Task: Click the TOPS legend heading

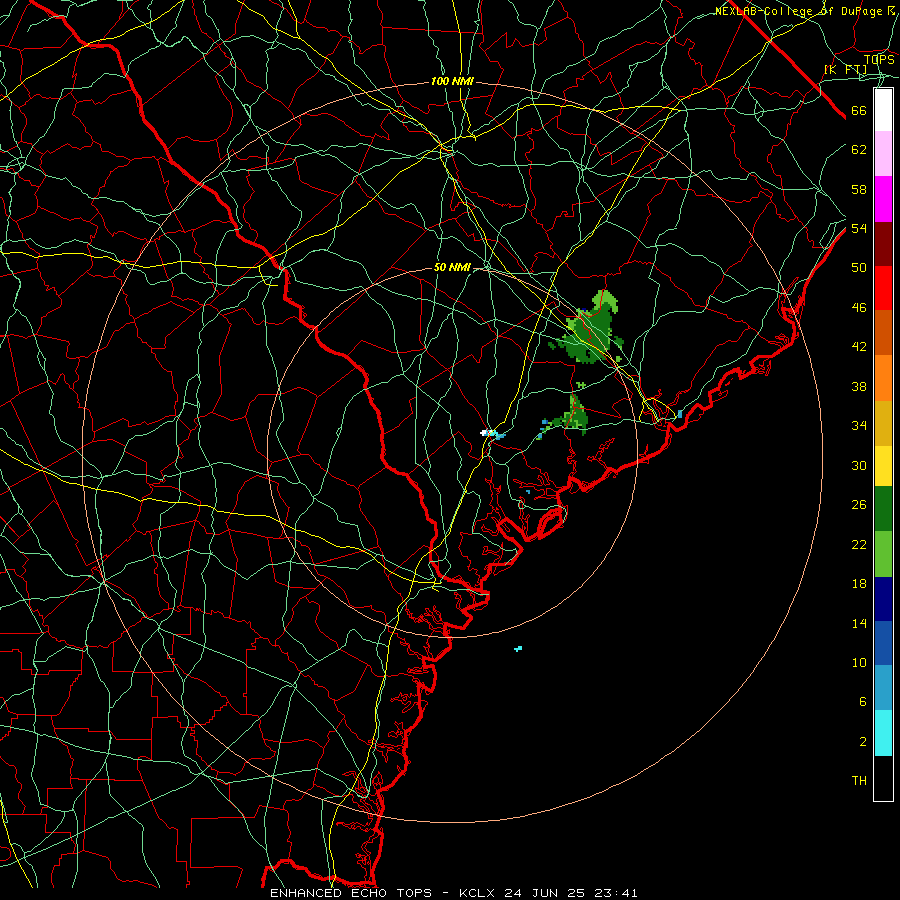Action: [879, 59]
